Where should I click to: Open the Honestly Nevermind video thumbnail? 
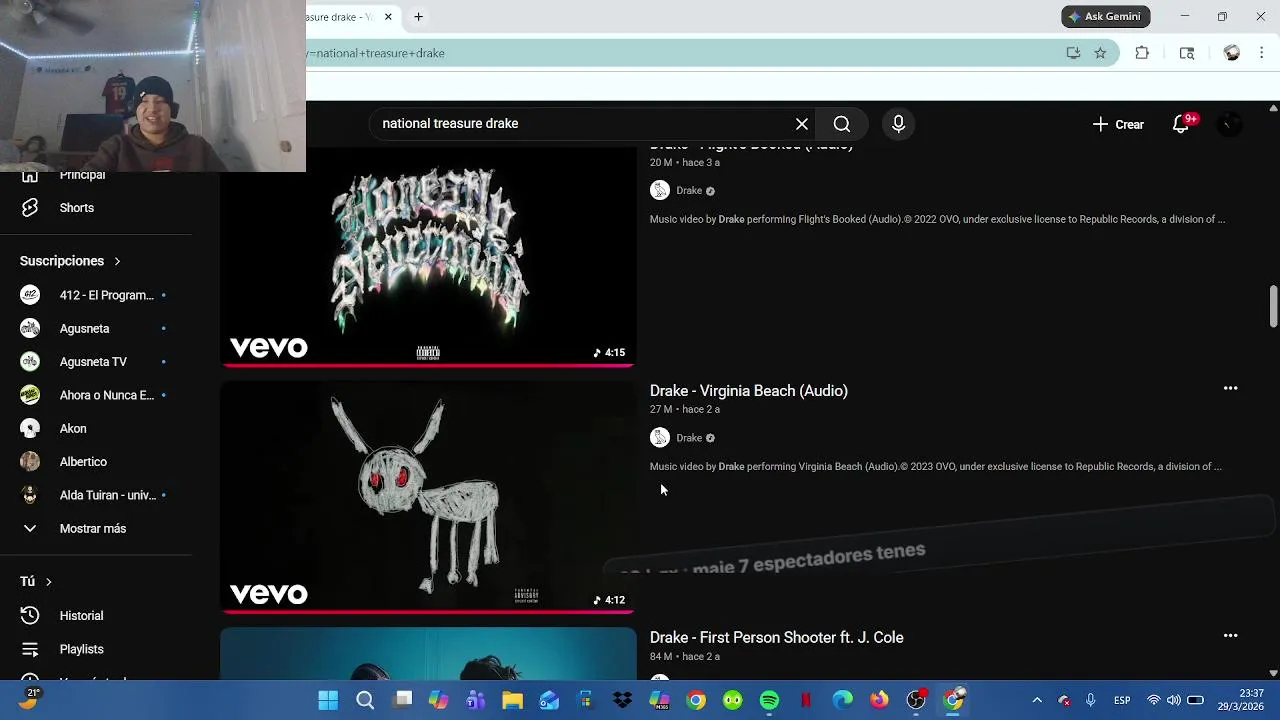[x=428, y=256]
